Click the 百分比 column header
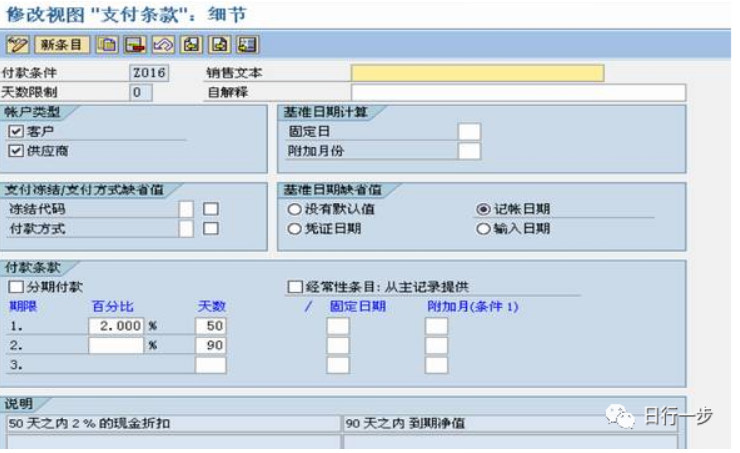Image resolution: width=740 pixels, height=453 pixels. click(x=113, y=306)
